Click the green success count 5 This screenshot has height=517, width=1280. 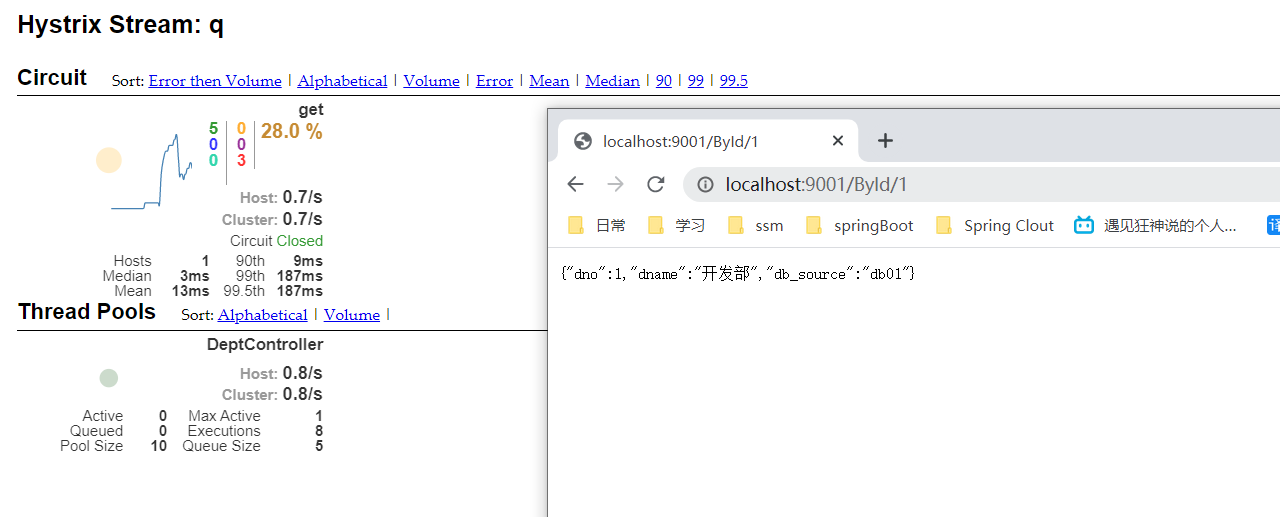click(x=213, y=128)
